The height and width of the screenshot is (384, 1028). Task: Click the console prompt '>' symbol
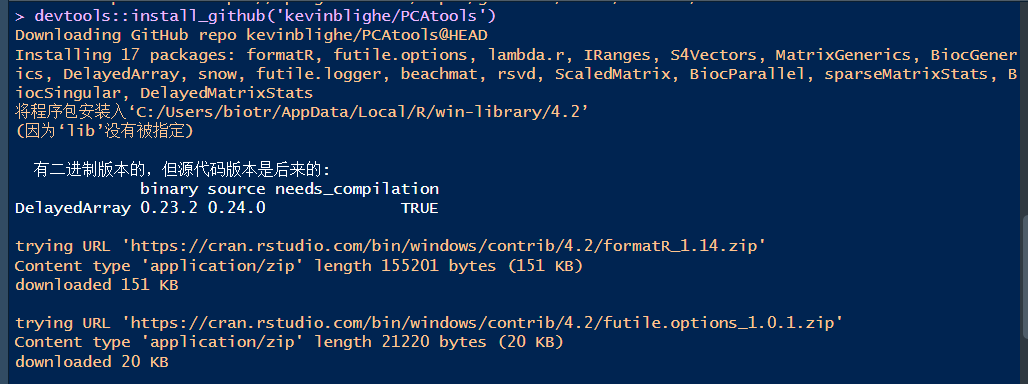click(20, 15)
